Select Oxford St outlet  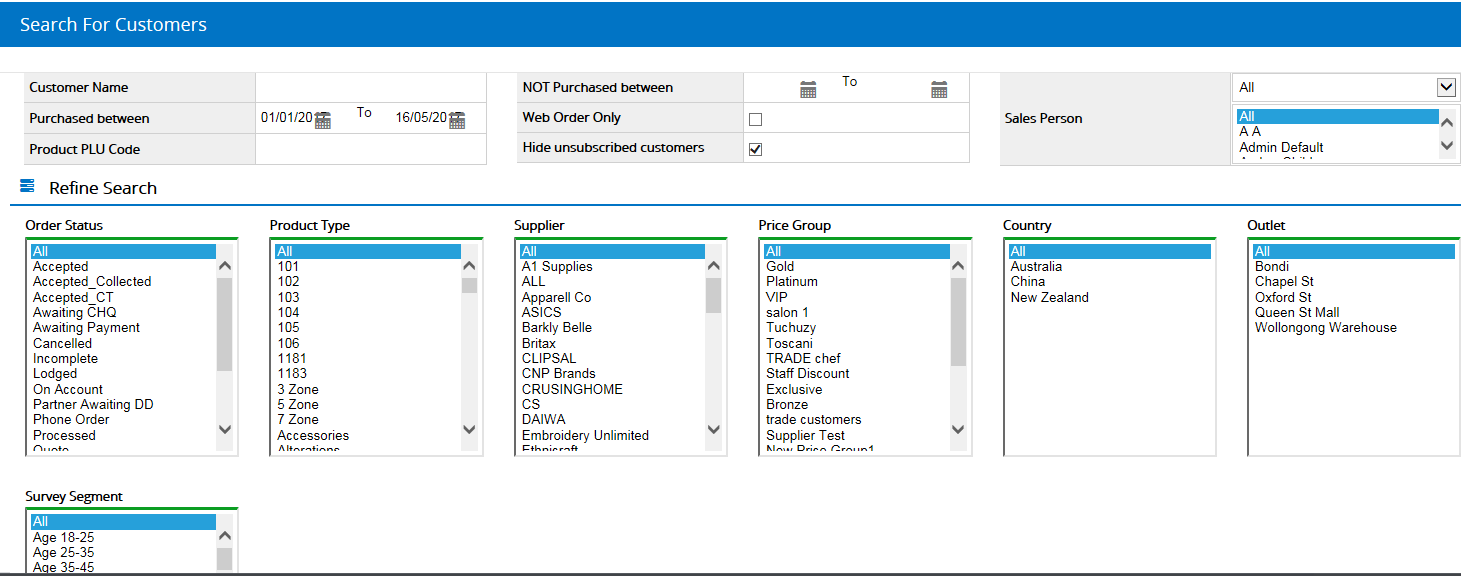(x=1354, y=297)
